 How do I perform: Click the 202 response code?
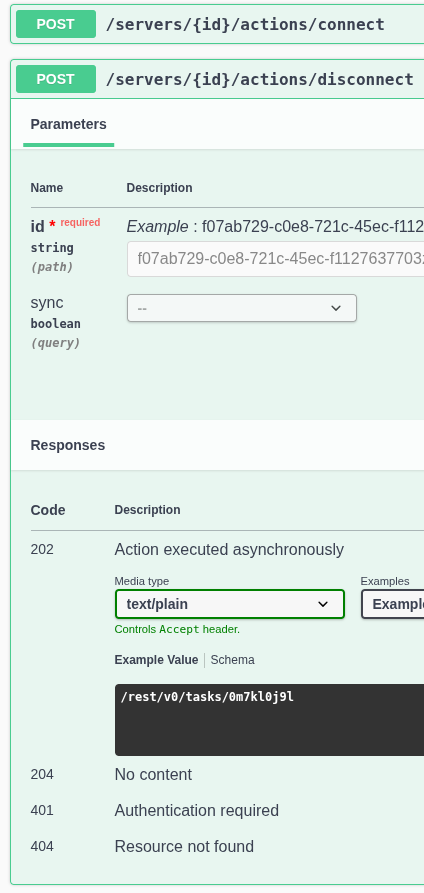[x=42, y=550]
